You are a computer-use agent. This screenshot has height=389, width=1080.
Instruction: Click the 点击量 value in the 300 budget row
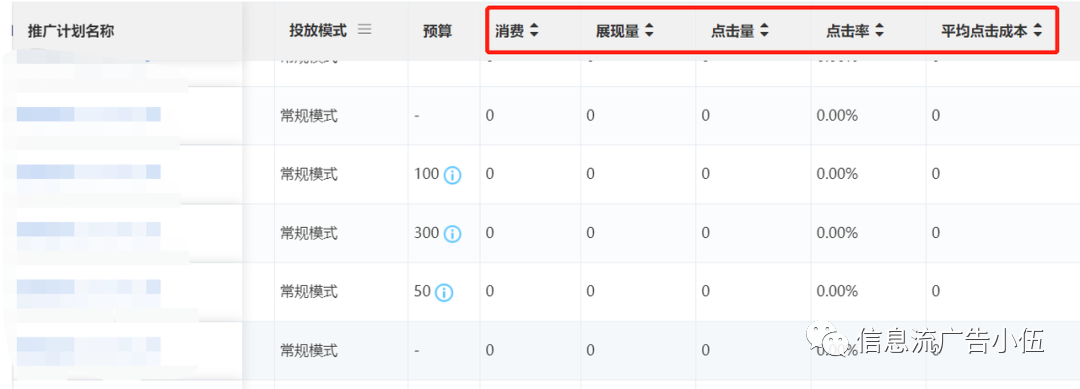705,233
